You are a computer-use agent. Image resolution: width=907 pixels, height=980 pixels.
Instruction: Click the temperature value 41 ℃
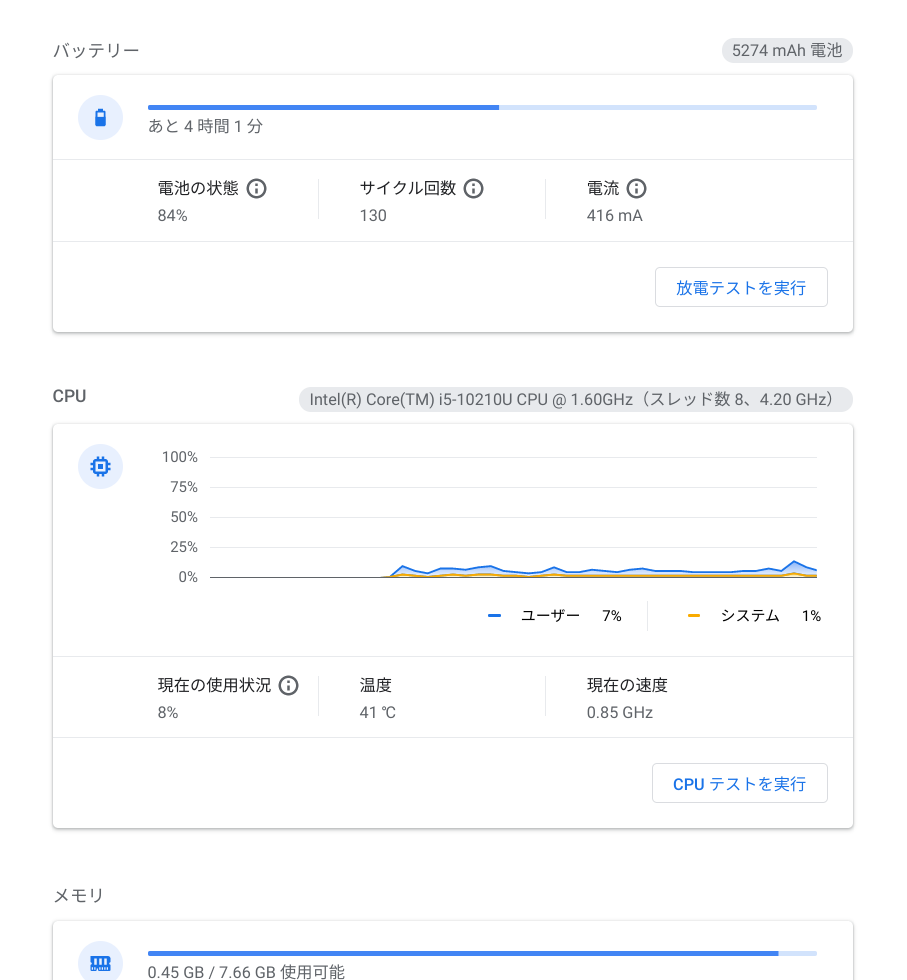click(x=378, y=713)
